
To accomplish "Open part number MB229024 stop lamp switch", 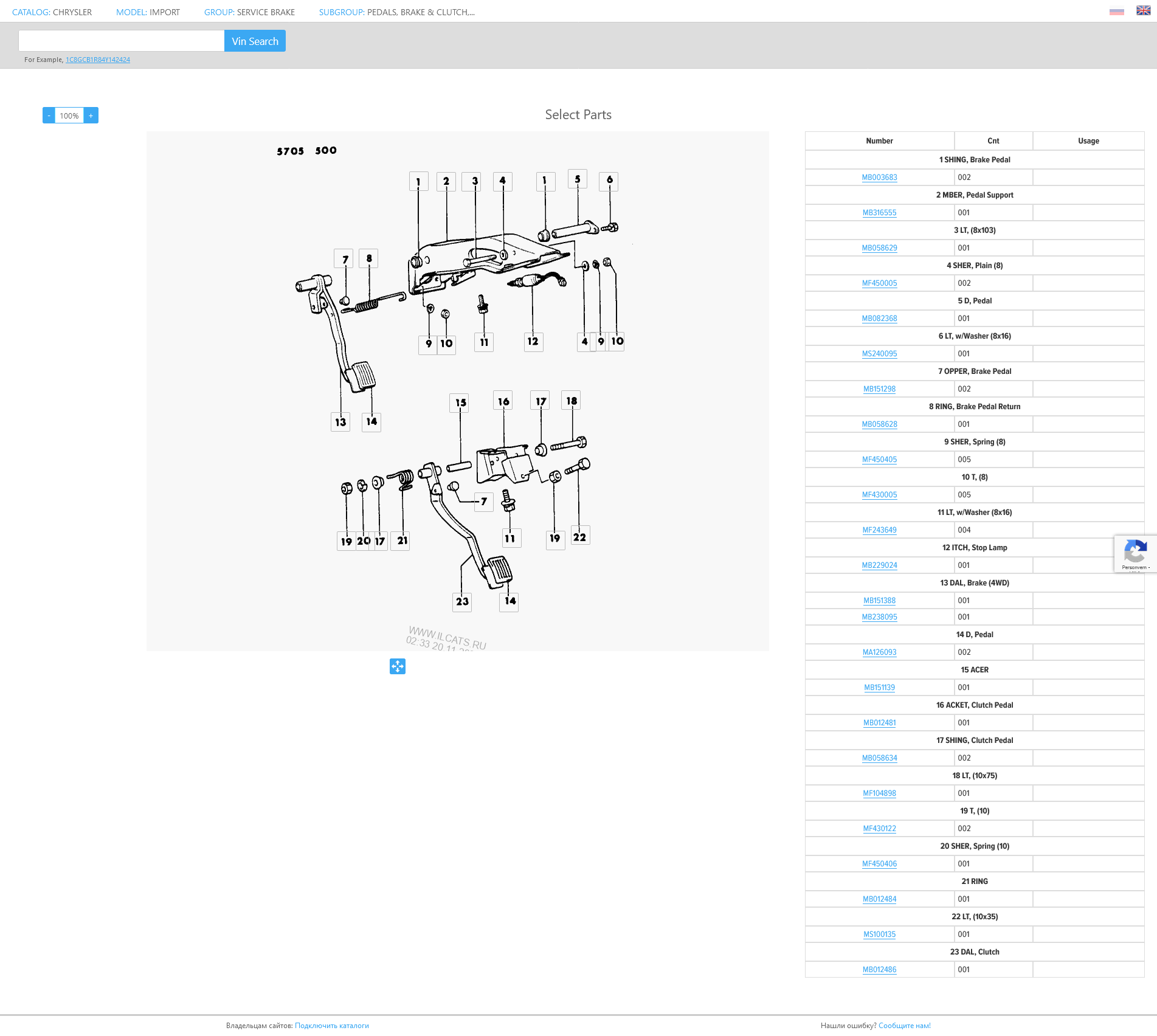I will coord(879,565).
